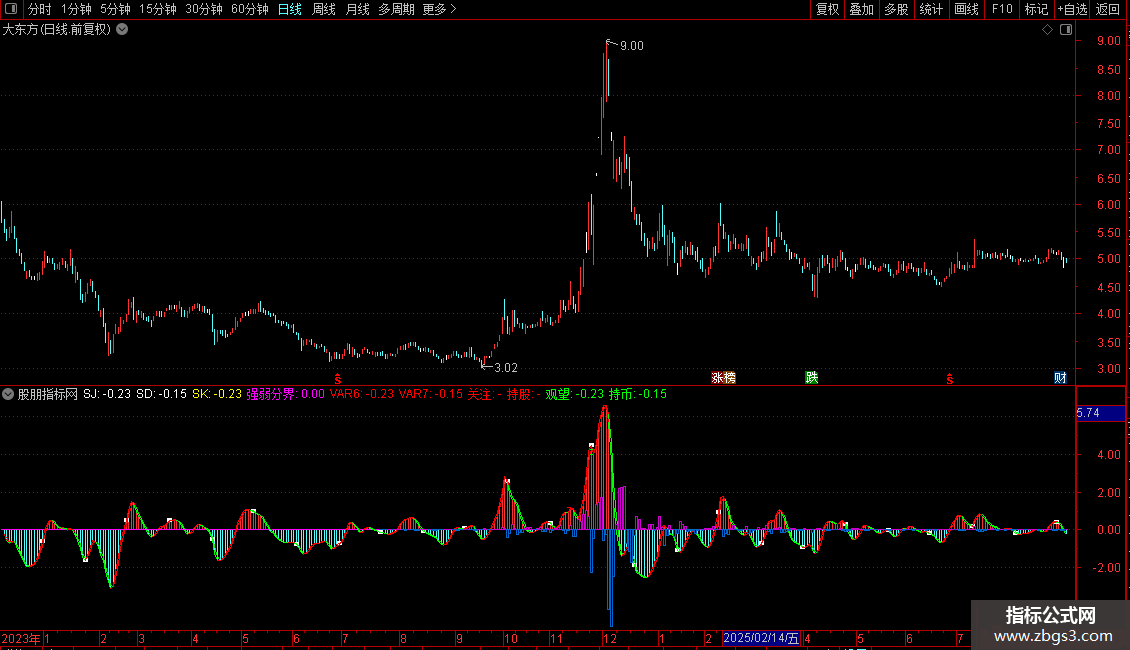
Task: Click the 强弱分界: 0.00 label
Action: 285,394
